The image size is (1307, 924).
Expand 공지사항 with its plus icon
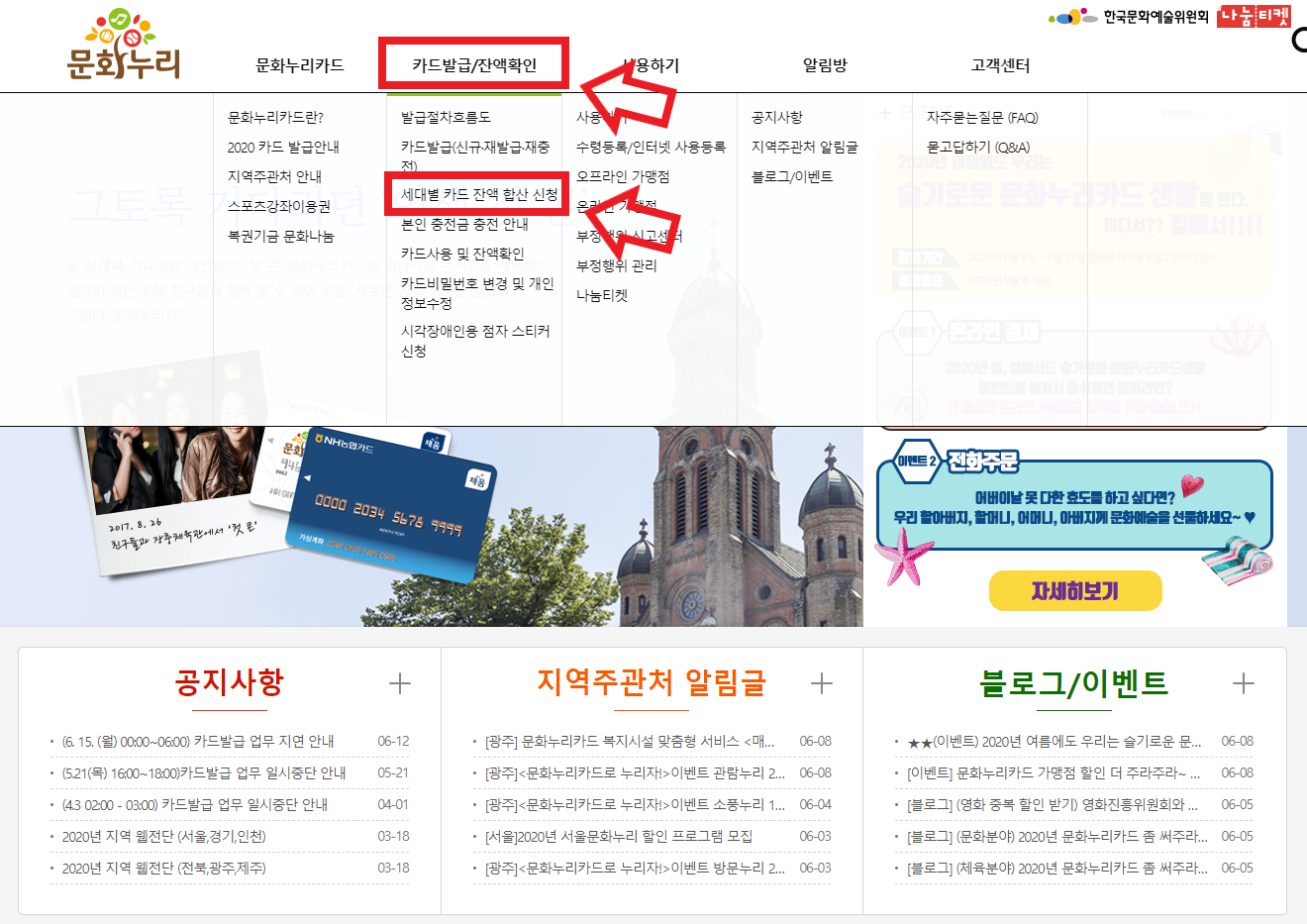click(x=400, y=683)
